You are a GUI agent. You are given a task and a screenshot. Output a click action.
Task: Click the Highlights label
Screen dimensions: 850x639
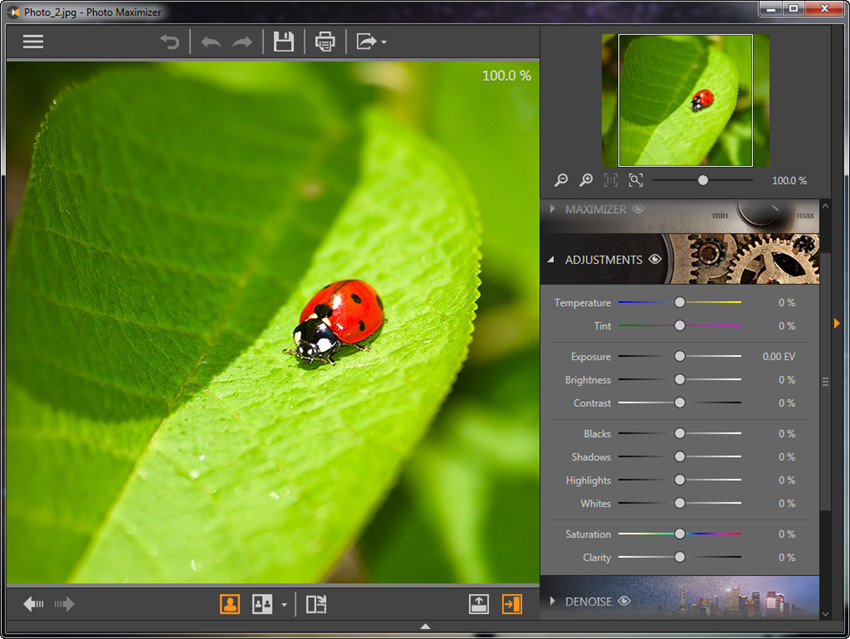(588, 481)
